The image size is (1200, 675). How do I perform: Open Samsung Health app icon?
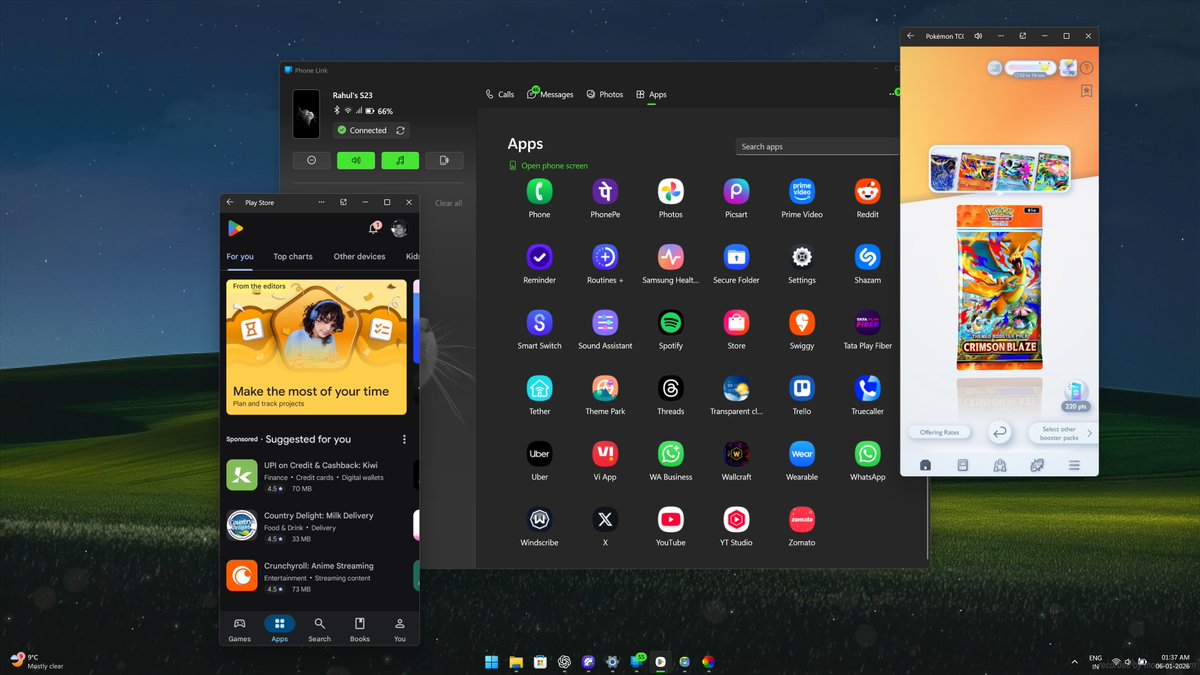(671, 257)
